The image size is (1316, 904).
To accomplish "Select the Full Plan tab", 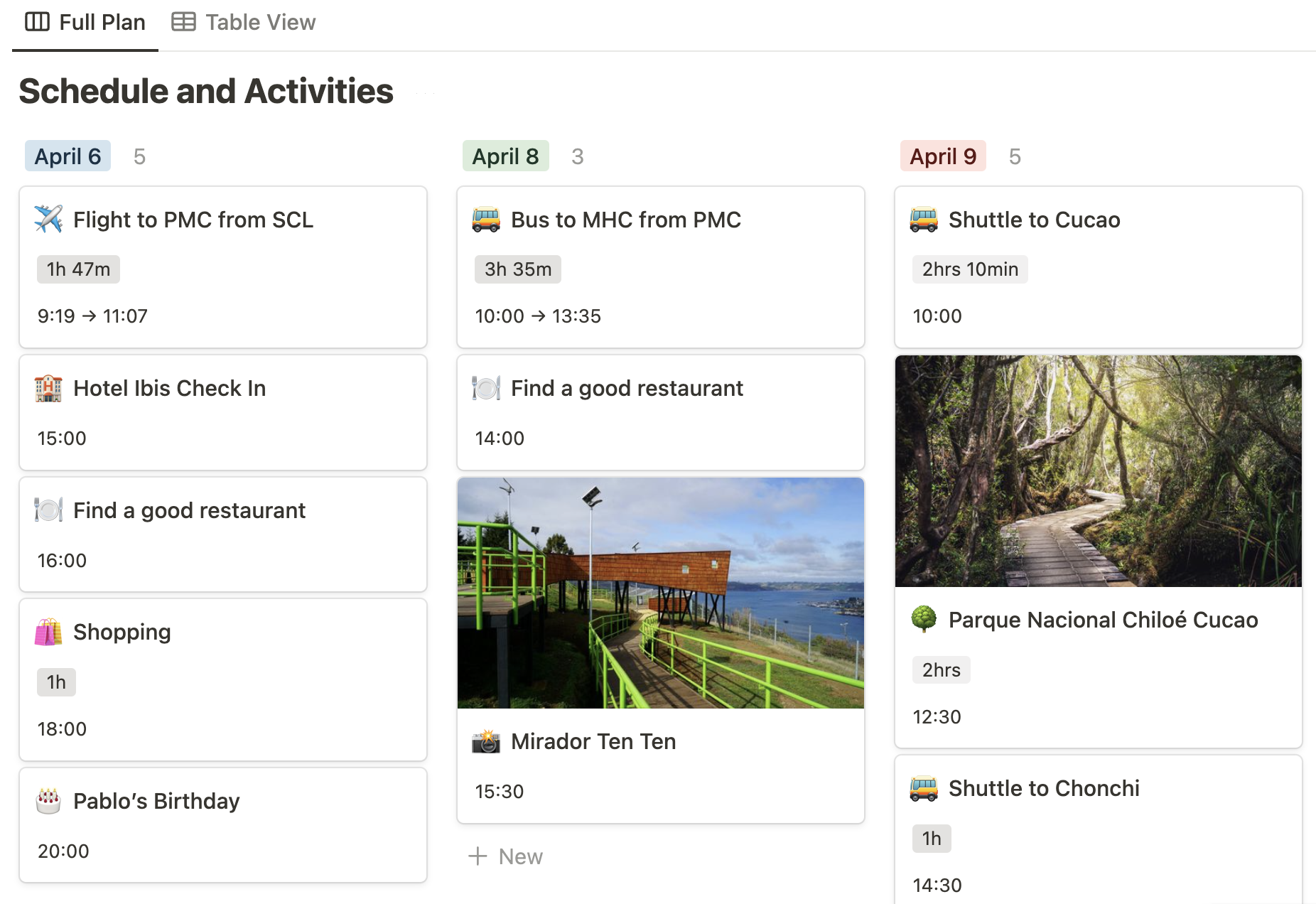I will (x=85, y=23).
